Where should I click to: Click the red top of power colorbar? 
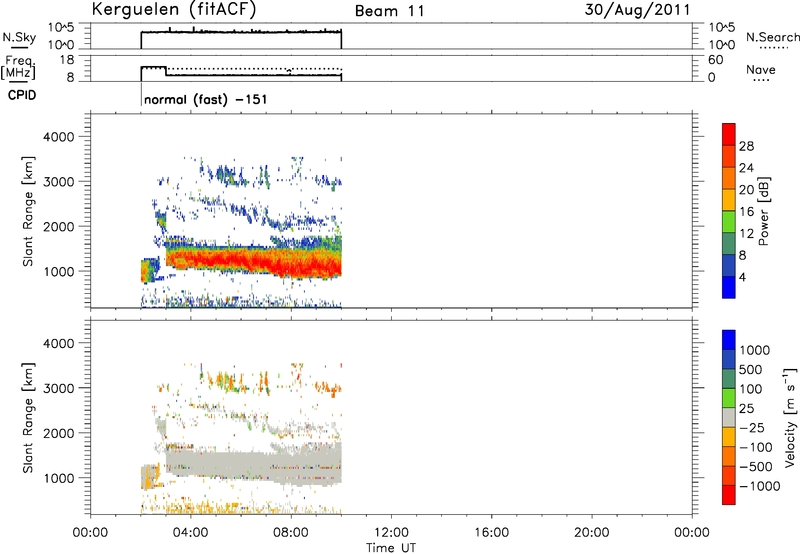729,134
